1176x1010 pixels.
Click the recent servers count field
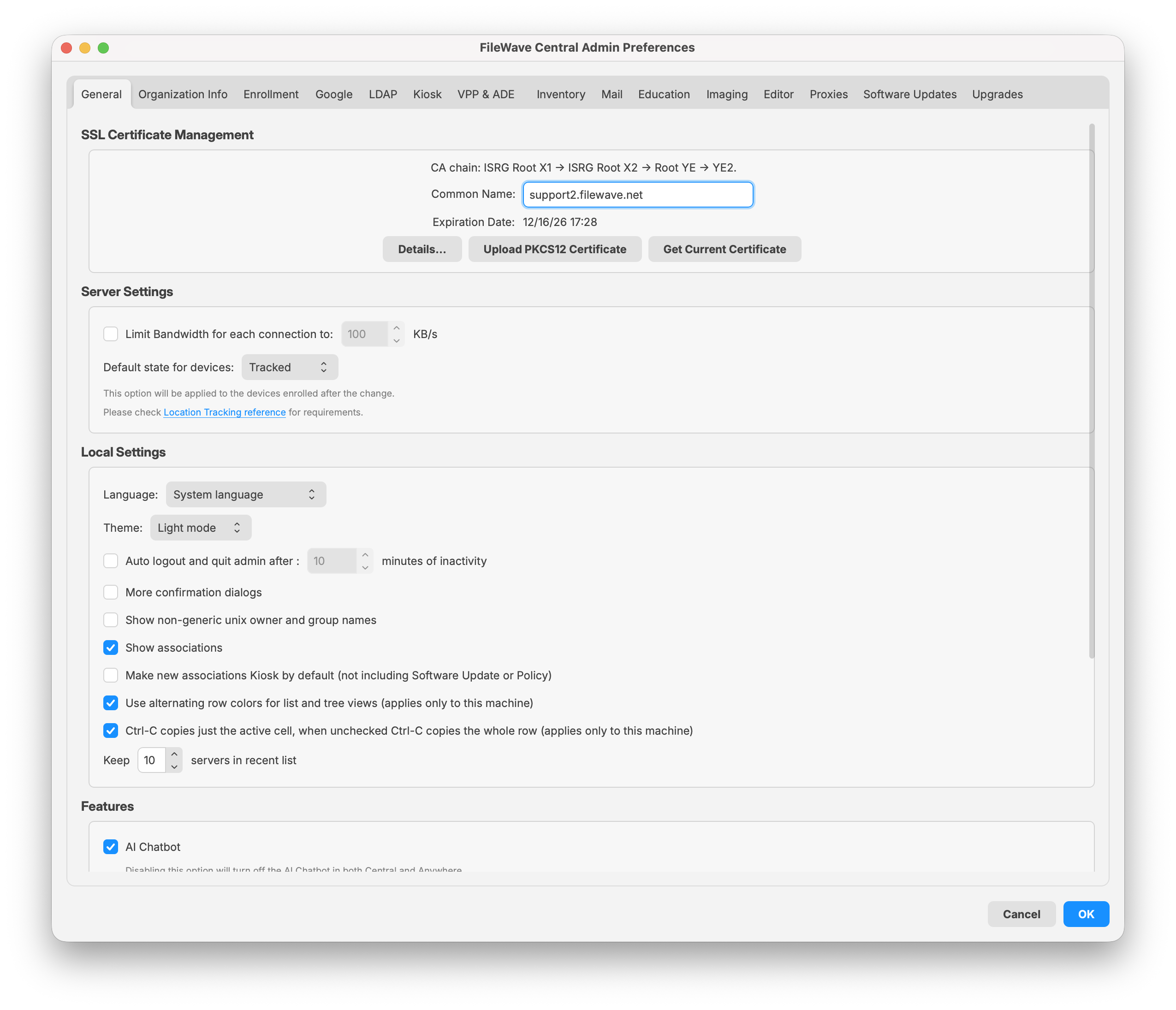point(152,760)
